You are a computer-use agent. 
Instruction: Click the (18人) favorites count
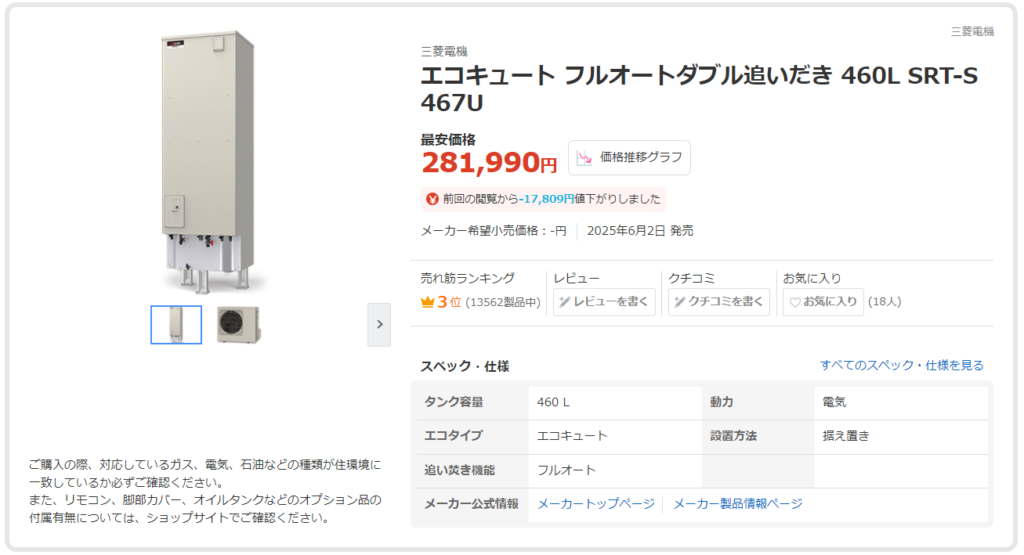tap(884, 302)
